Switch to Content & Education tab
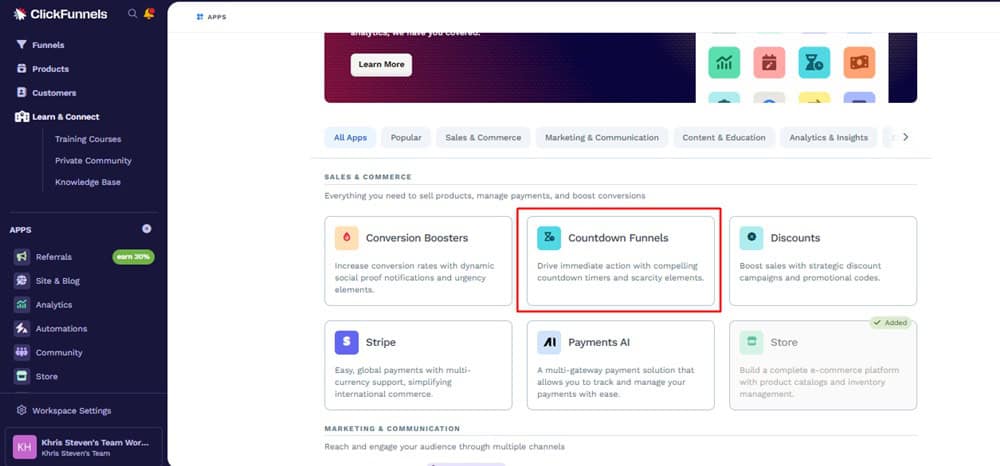The image size is (1000, 466). [724, 138]
